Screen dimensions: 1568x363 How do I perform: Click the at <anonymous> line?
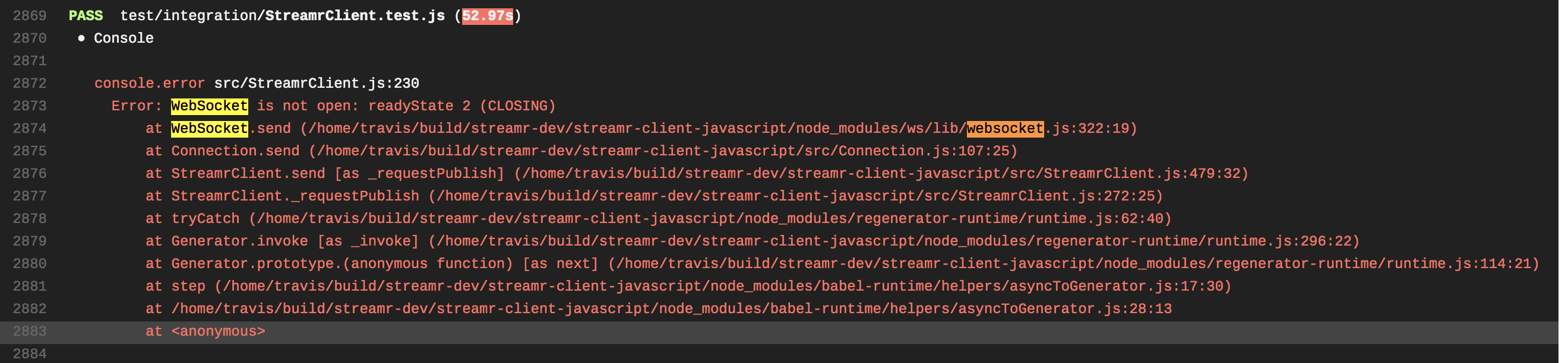click(205, 331)
